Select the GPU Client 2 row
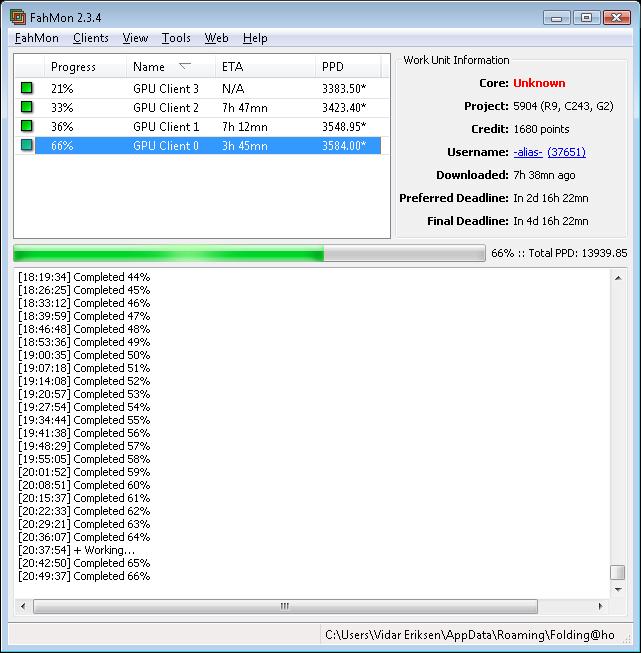The image size is (641, 653). [x=202, y=108]
